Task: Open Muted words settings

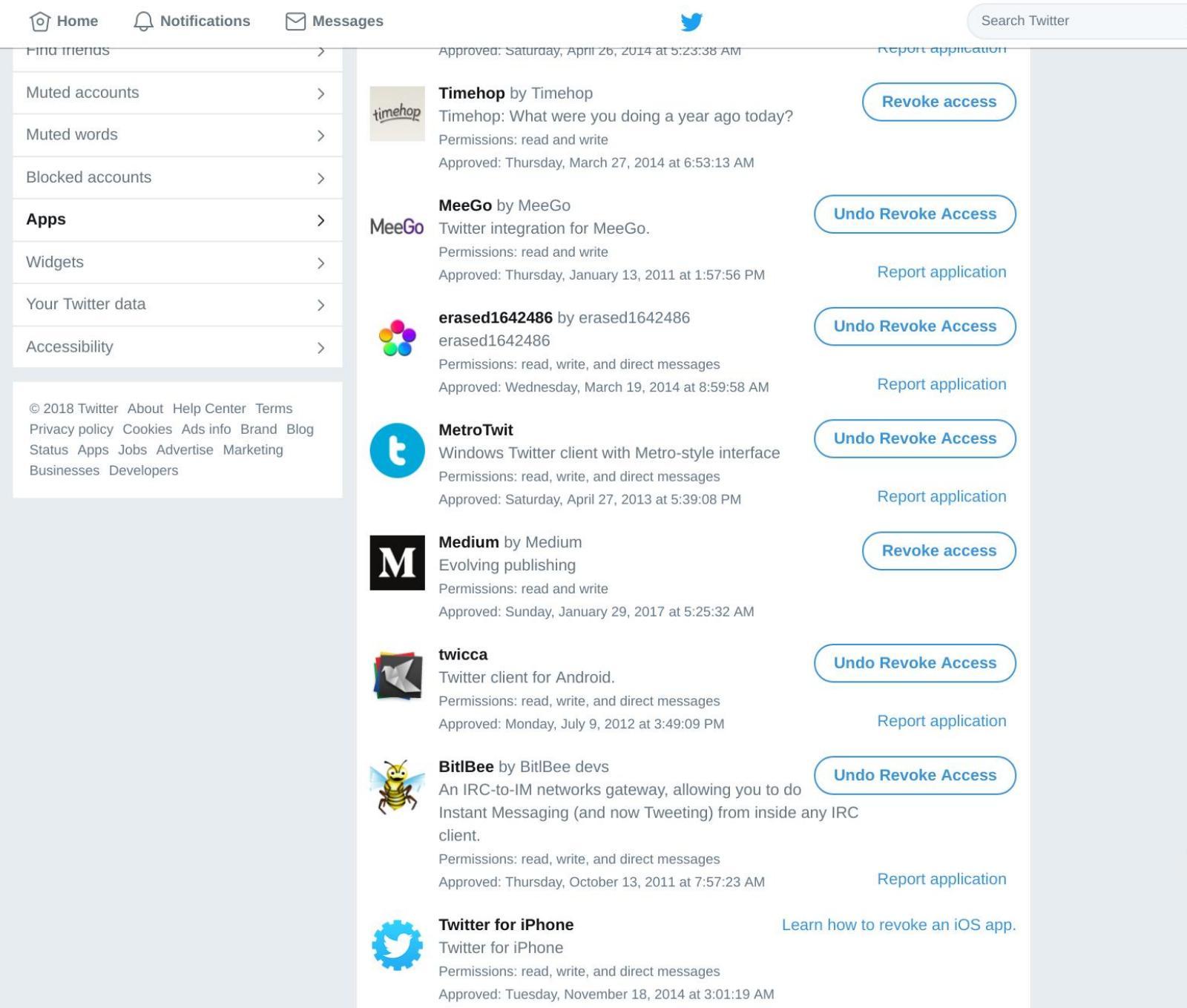Action: (177, 135)
